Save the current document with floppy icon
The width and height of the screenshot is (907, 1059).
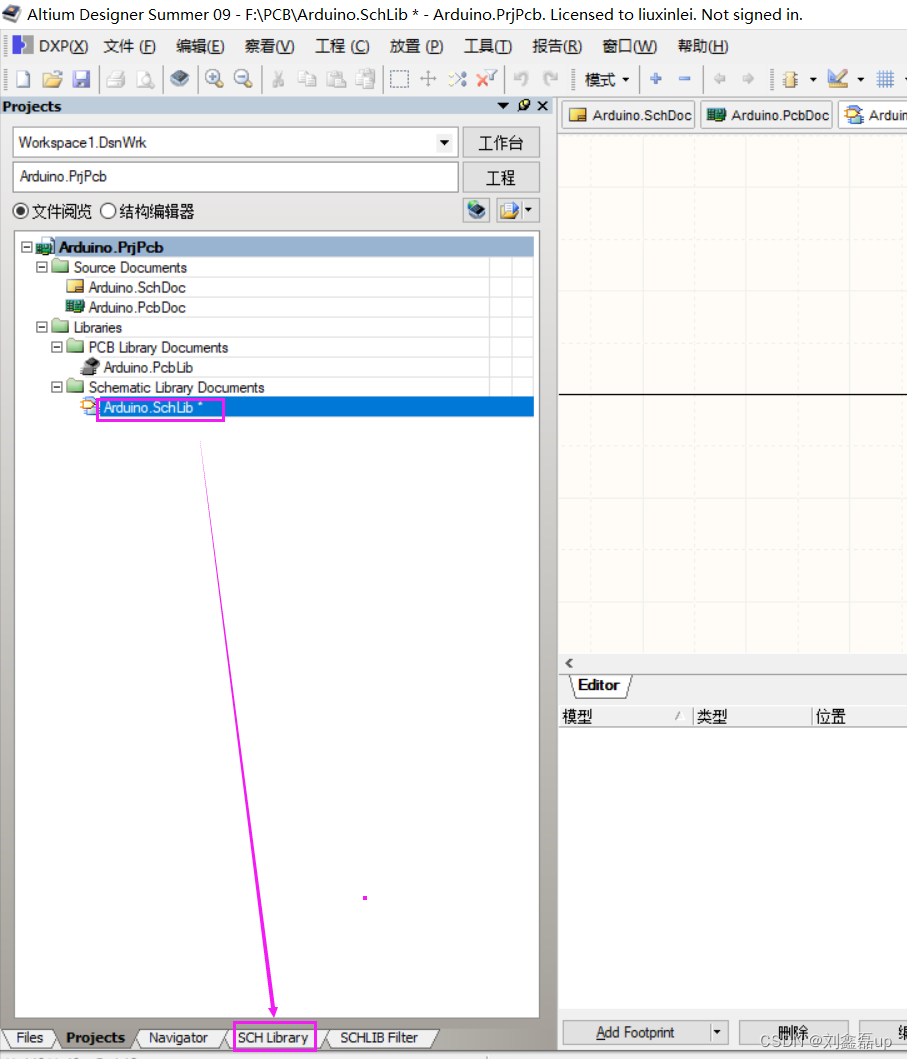(x=81, y=79)
